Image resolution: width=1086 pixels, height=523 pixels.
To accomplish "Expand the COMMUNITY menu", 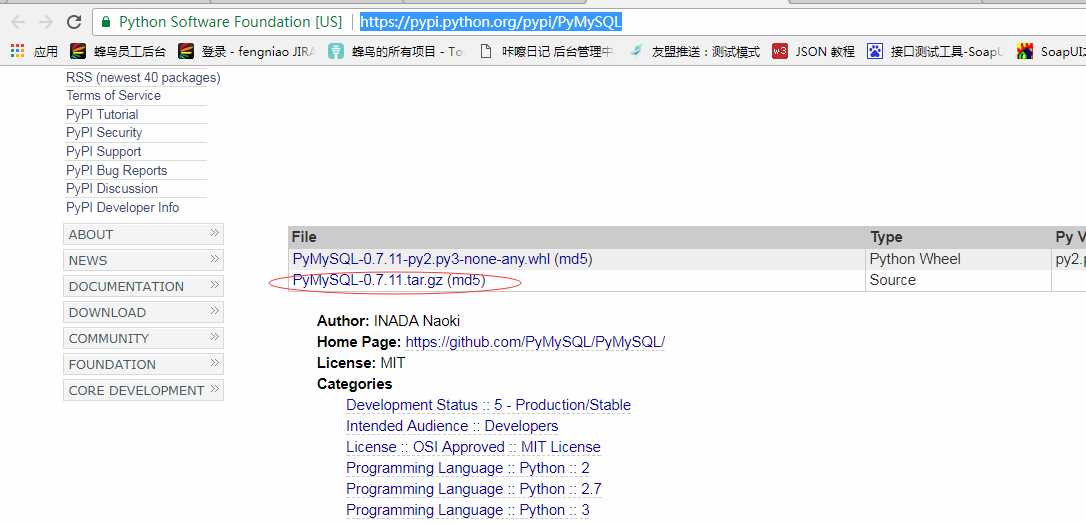I will 143,338.
